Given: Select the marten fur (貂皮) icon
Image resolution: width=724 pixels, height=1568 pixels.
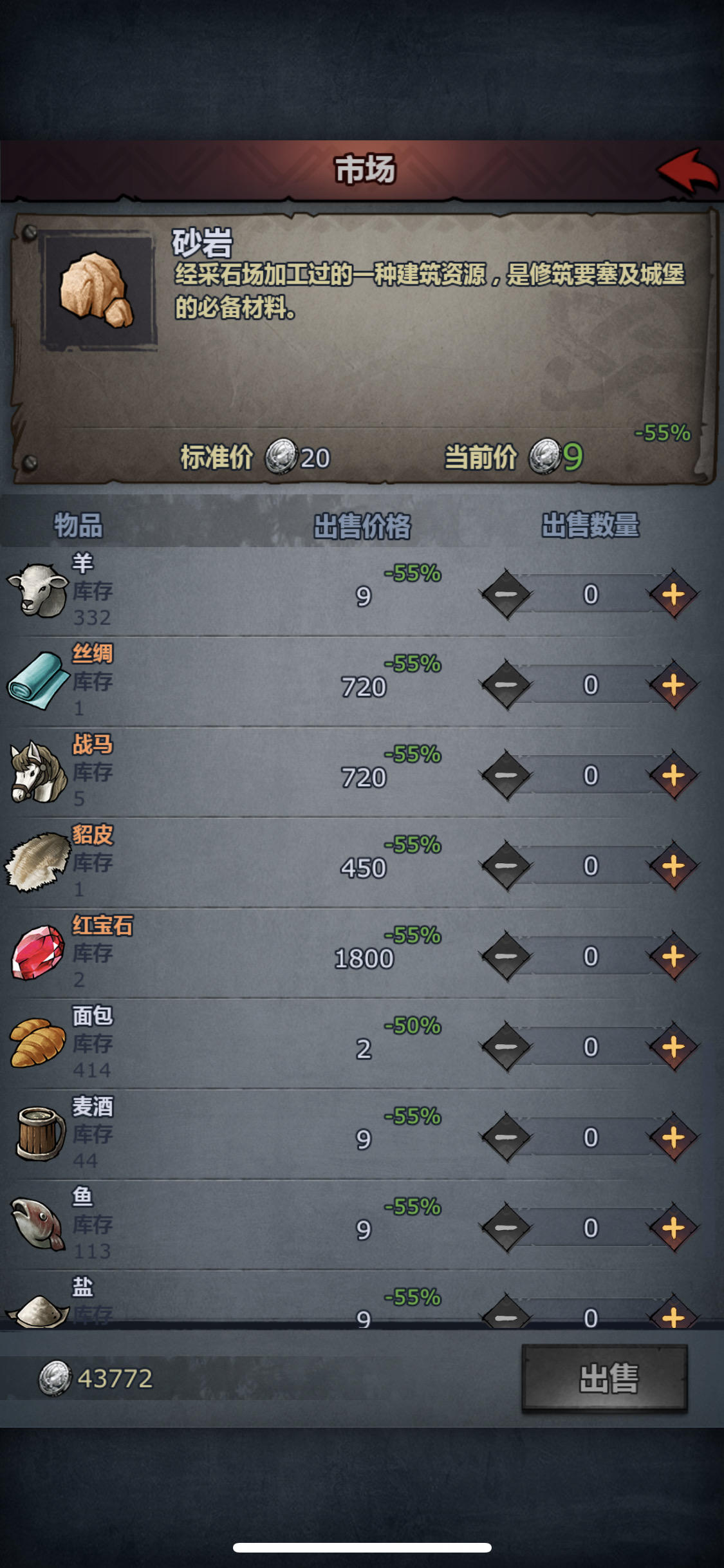Looking at the screenshot, I should pos(37,862).
